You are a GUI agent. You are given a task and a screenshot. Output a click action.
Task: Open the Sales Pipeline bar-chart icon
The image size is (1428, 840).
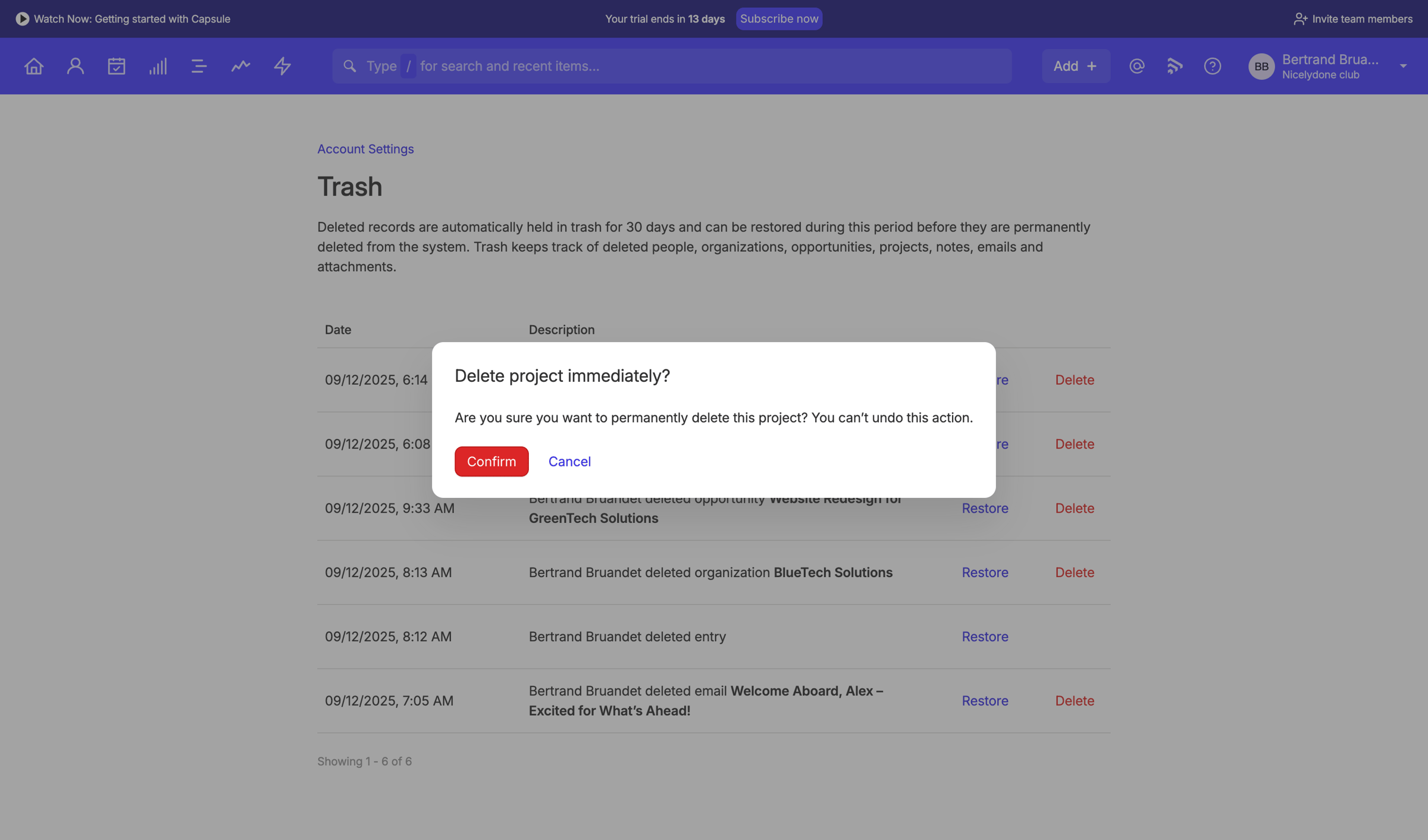[158, 66]
